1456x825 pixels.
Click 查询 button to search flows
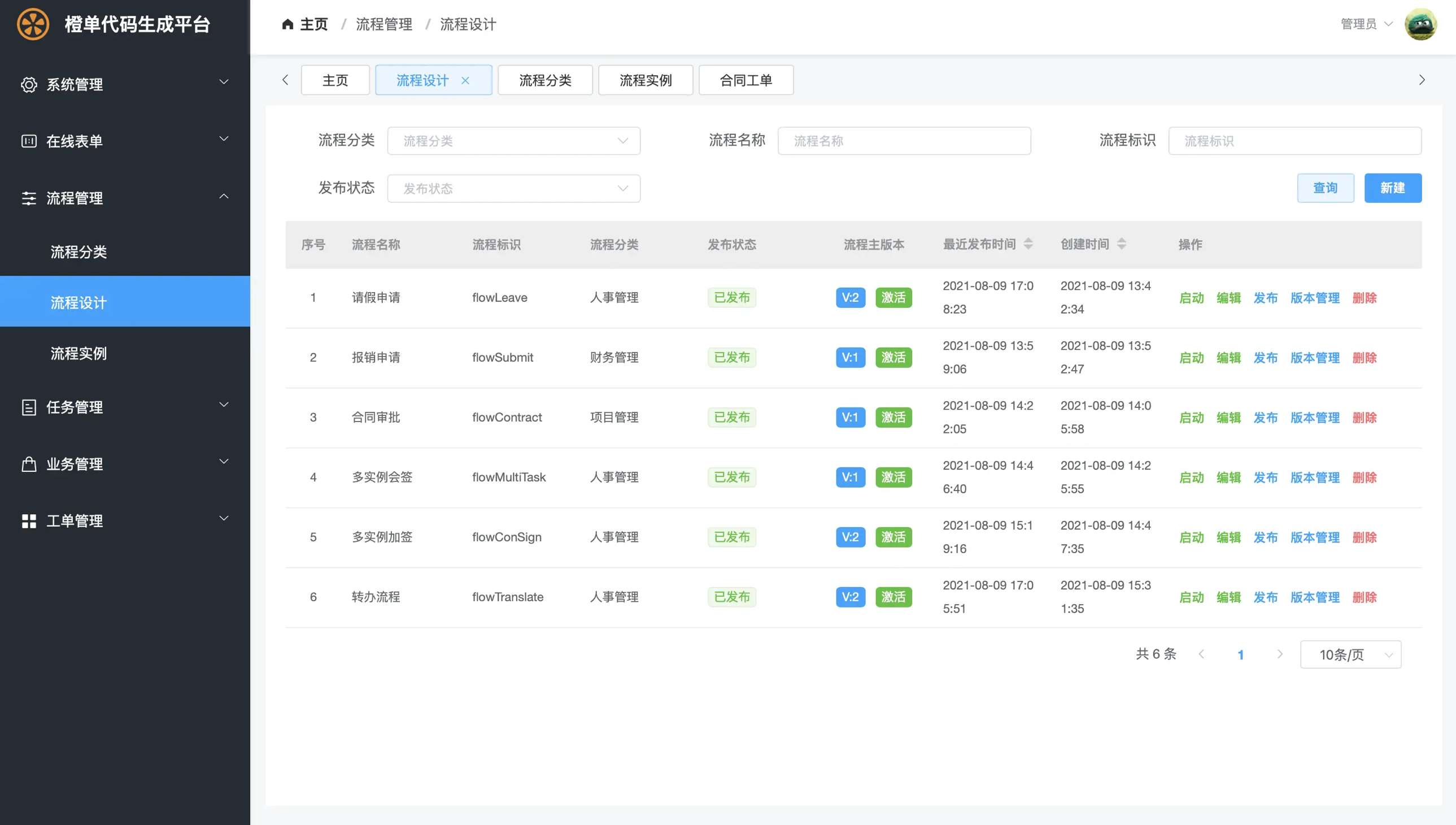coord(1325,187)
